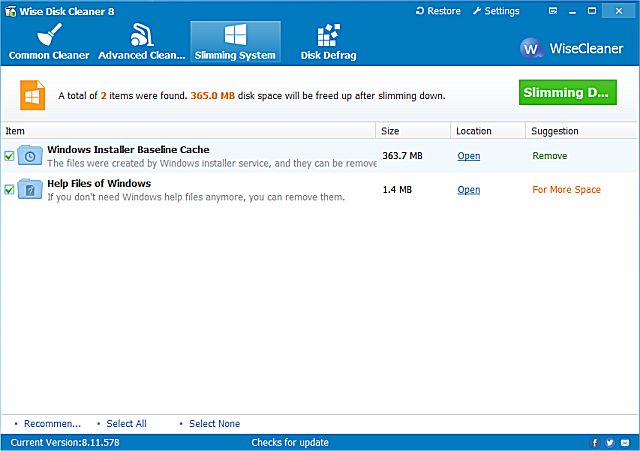Viewport: 640px width, 451px height.
Task: Click the Suggestion column header
Action: point(582,131)
